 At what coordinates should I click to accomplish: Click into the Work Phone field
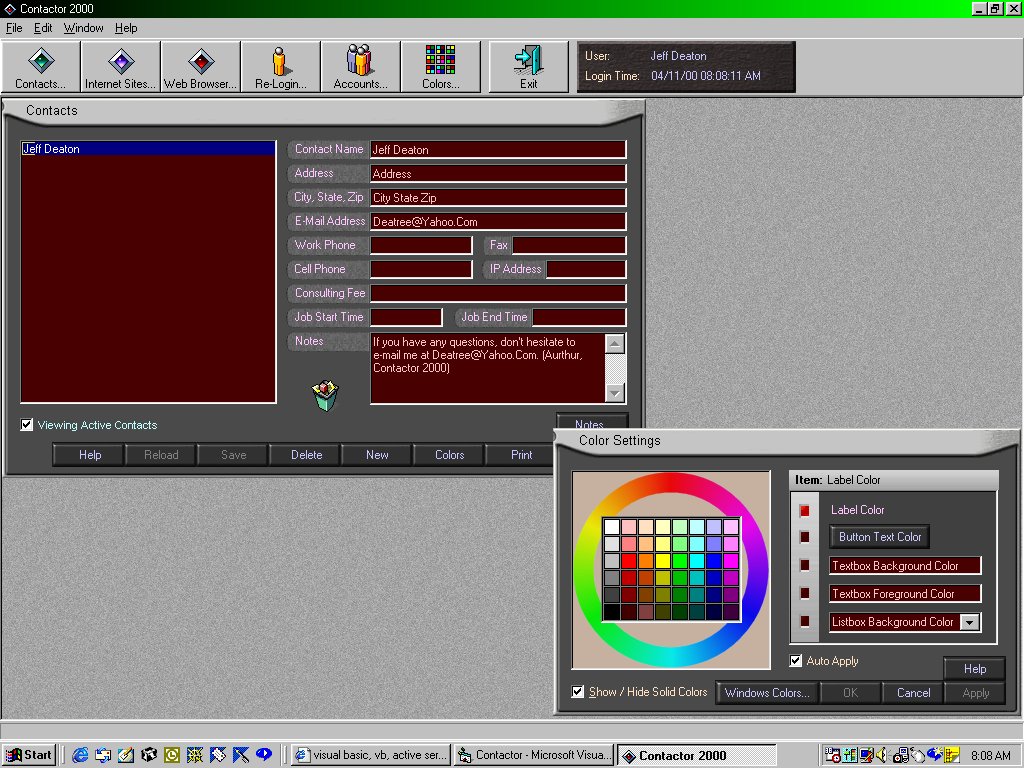point(421,246)
